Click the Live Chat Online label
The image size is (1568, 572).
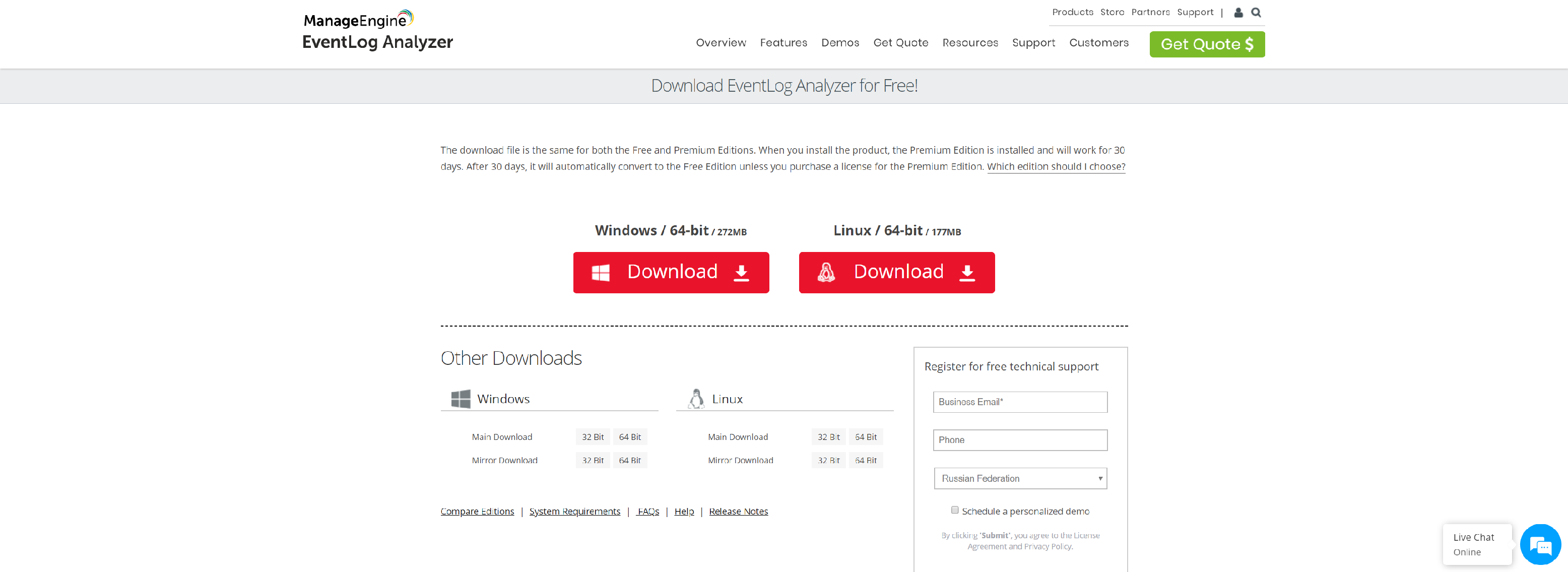tap(1477, 545)
